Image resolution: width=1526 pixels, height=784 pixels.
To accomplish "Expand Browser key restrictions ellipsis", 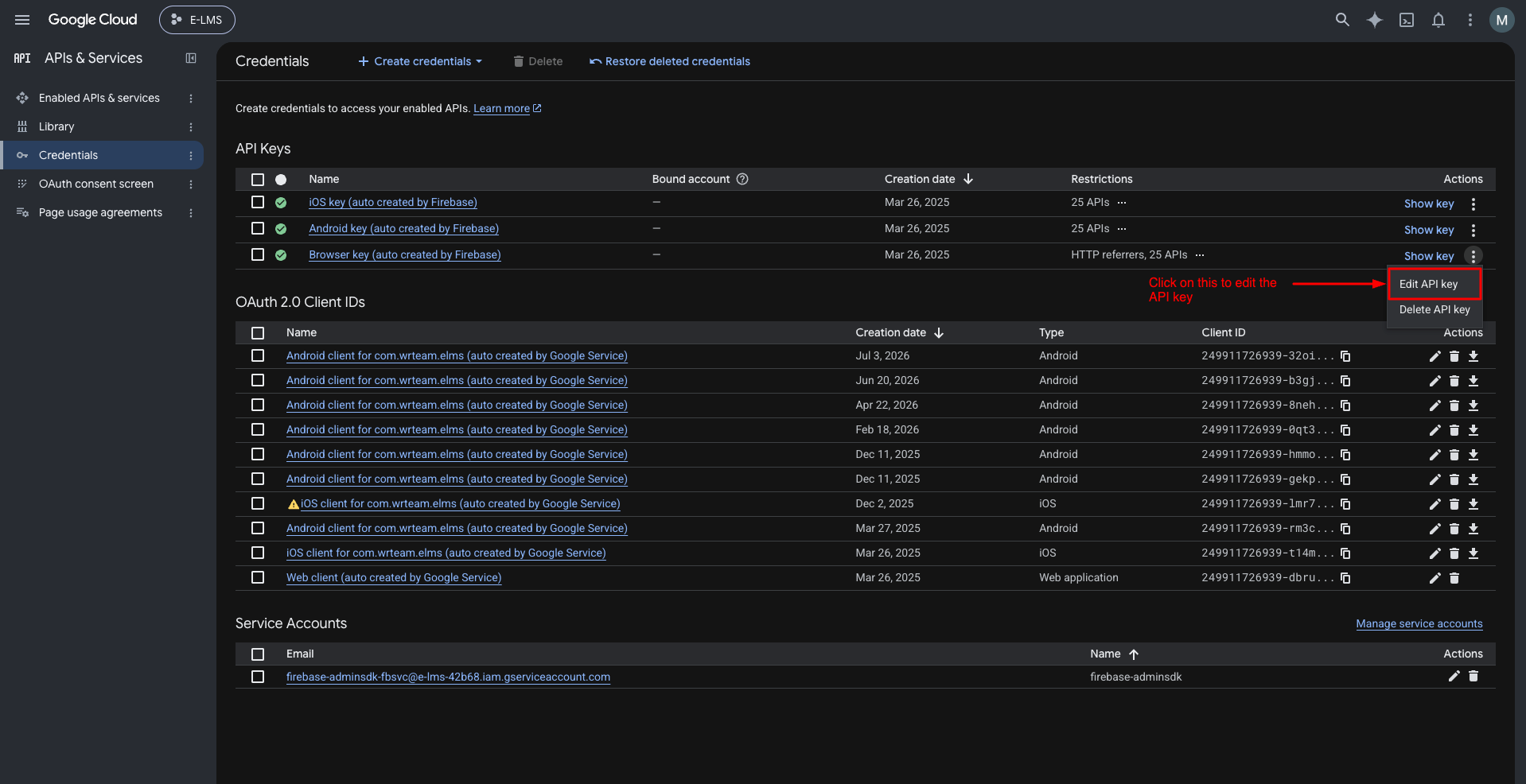I will coord(1200,255).
